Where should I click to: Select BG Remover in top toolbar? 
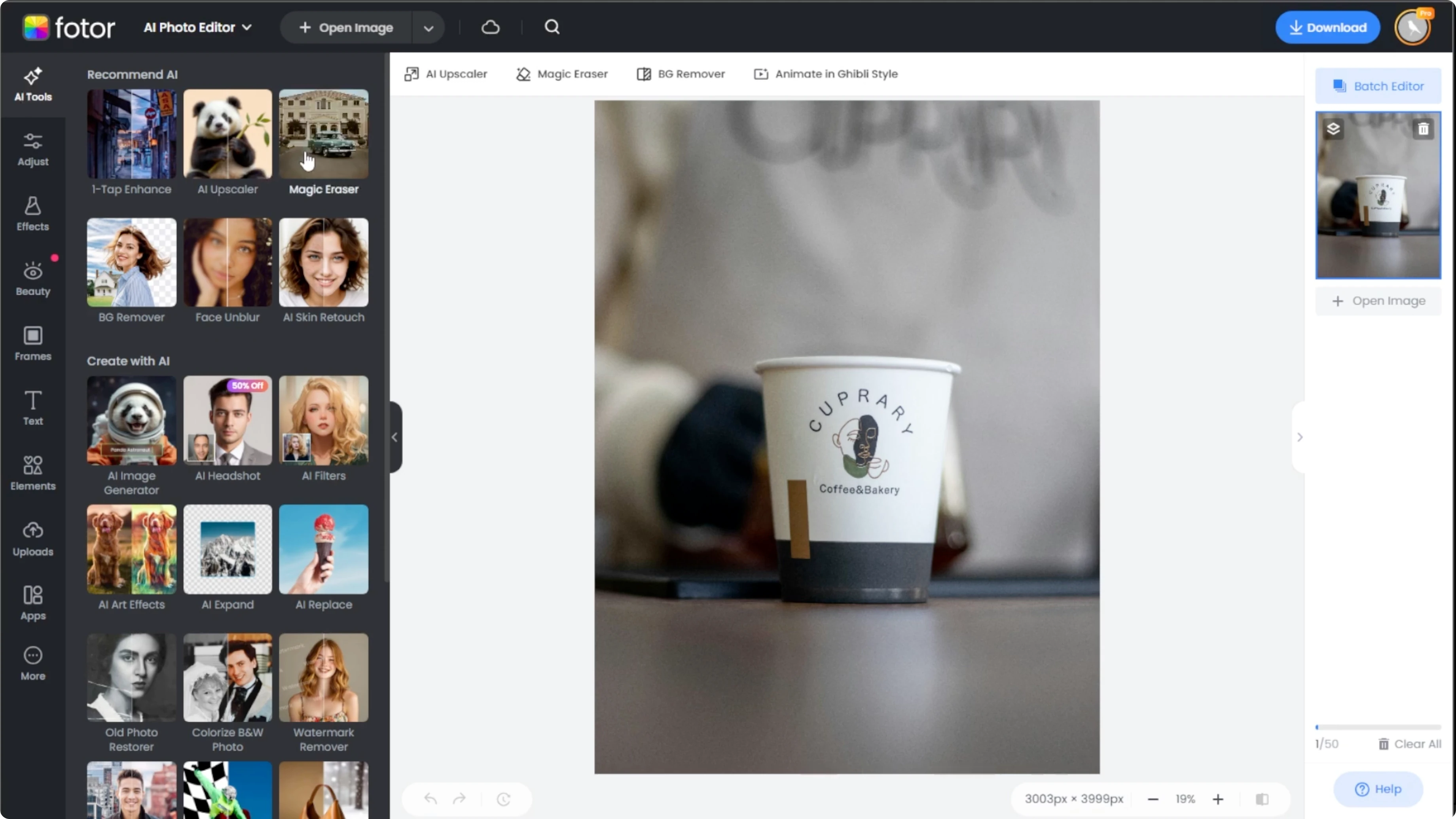[x=681, y=74]
